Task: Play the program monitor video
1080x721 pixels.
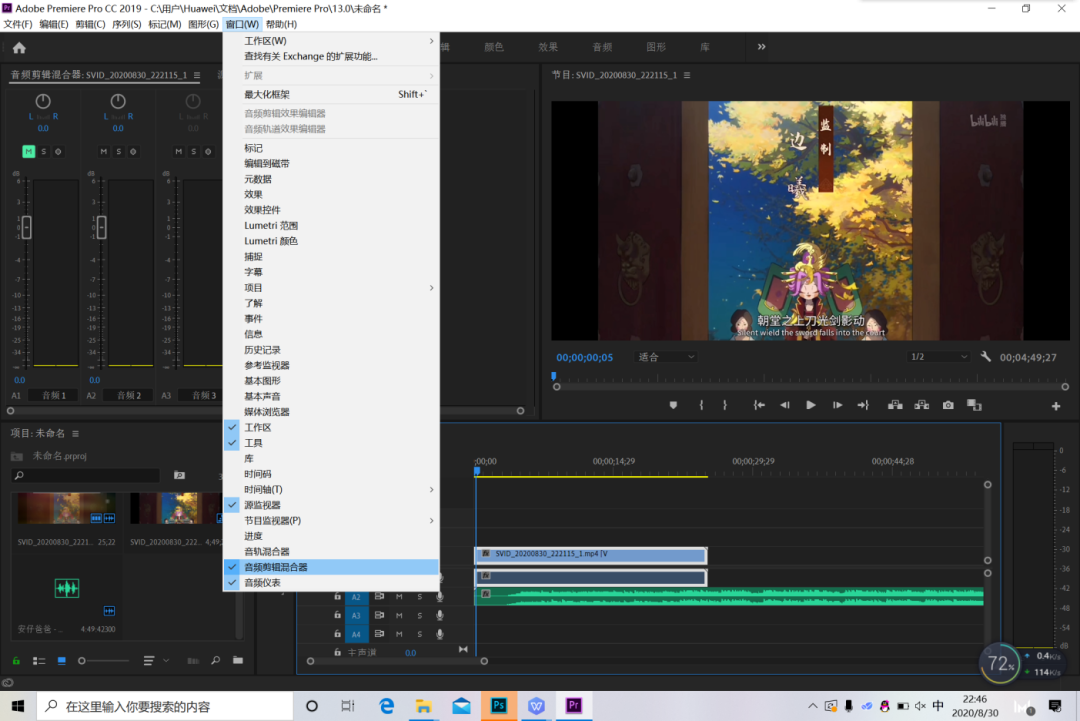Action: tap(811, 405)
